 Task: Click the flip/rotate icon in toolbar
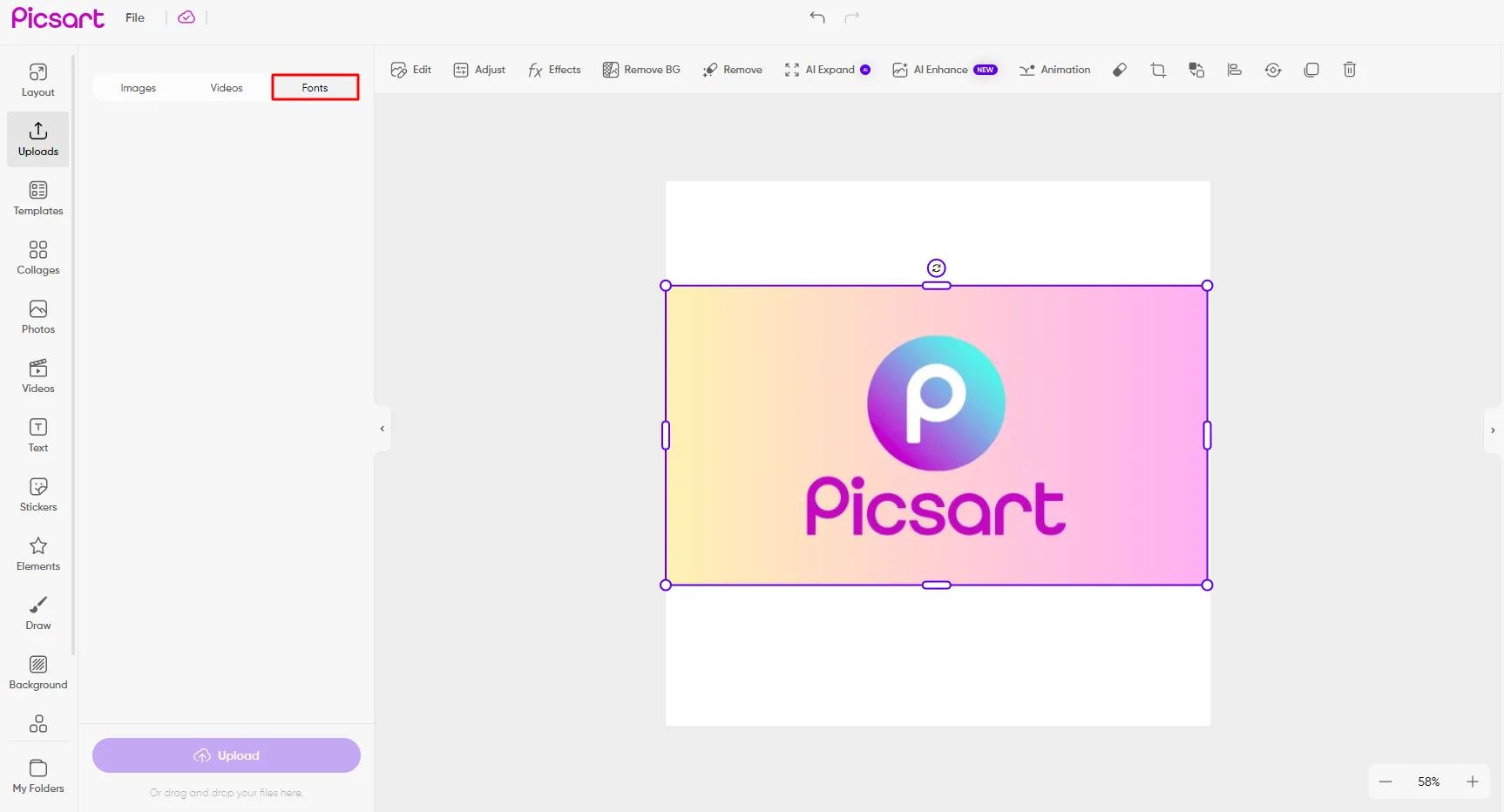pos(1273,70)
